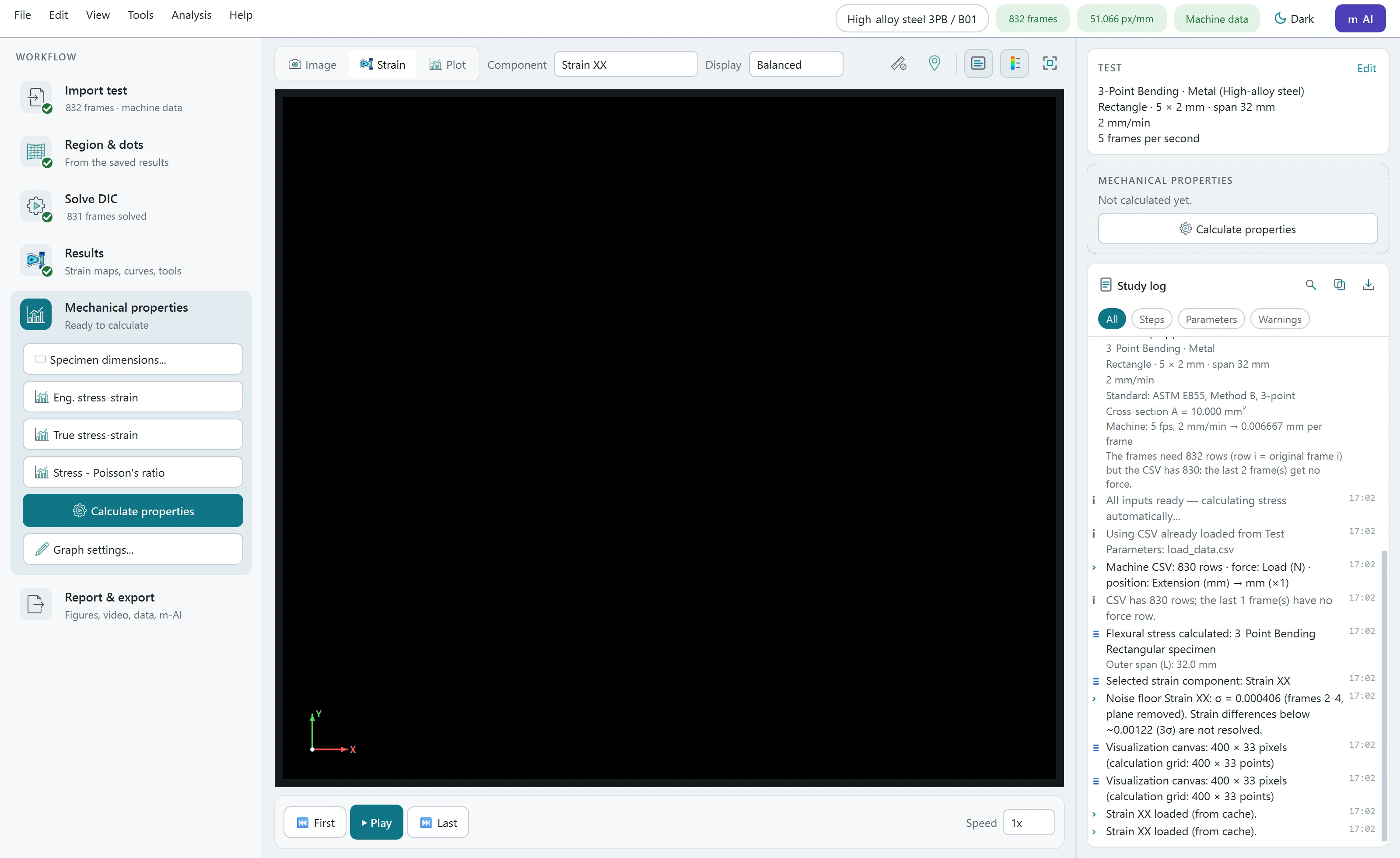Screen dimensions: 1400x858
Task: Jump to the Last frame
Action: (438, 823)
